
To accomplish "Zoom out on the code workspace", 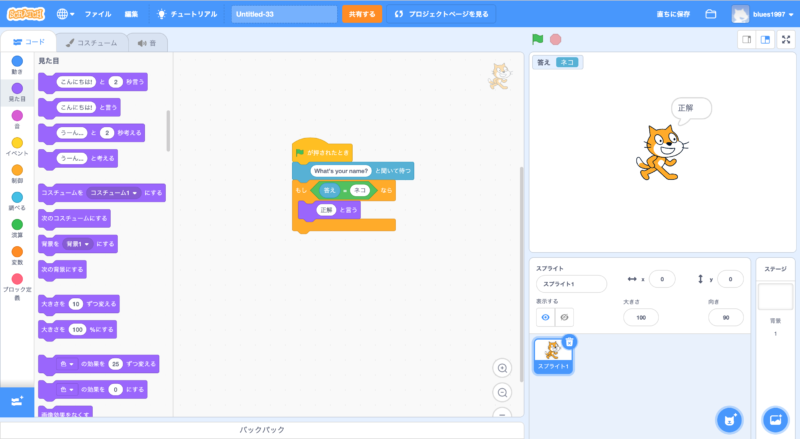I will (503, 392).
